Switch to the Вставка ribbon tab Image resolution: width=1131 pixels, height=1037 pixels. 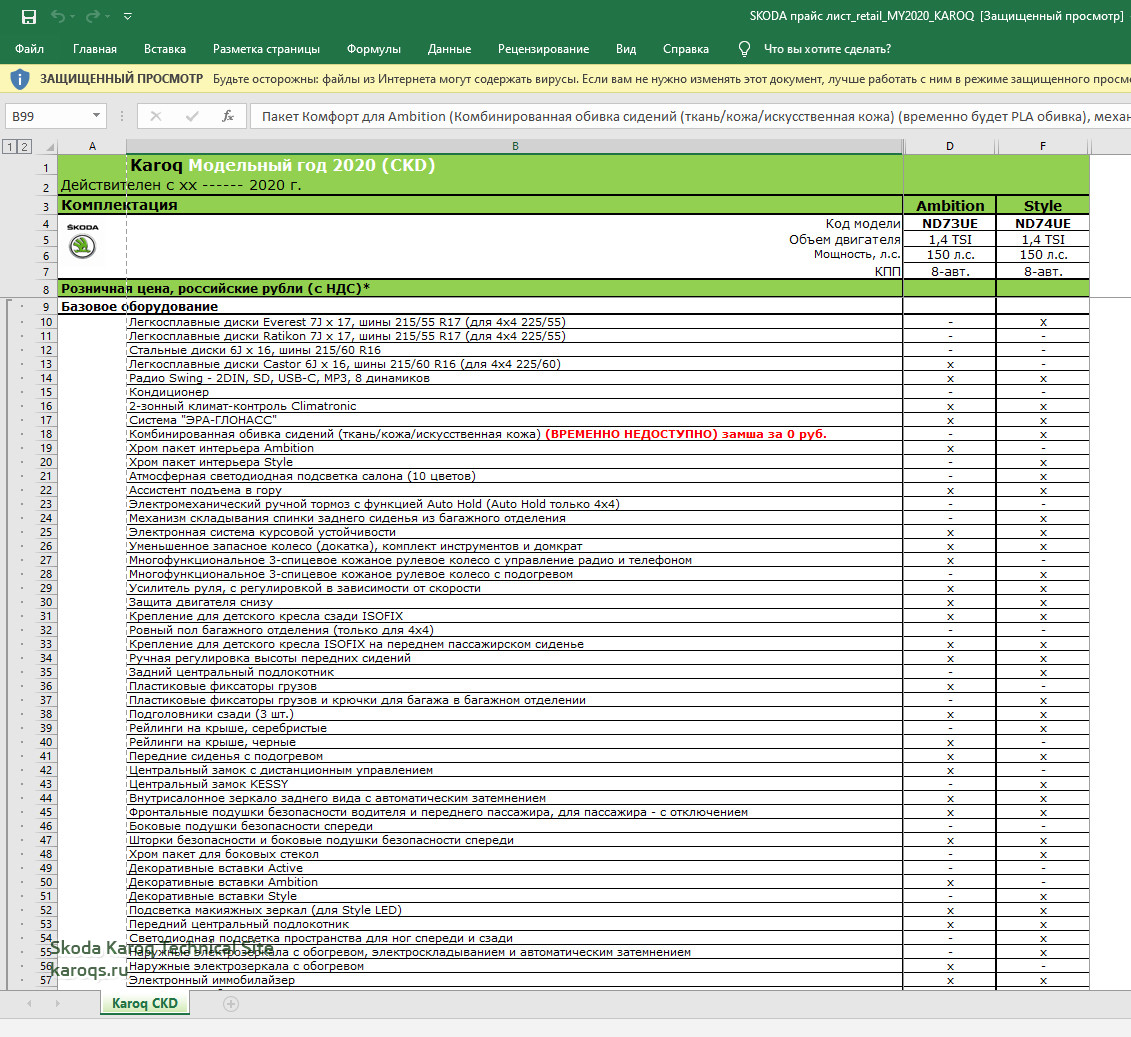click(164, 49)
